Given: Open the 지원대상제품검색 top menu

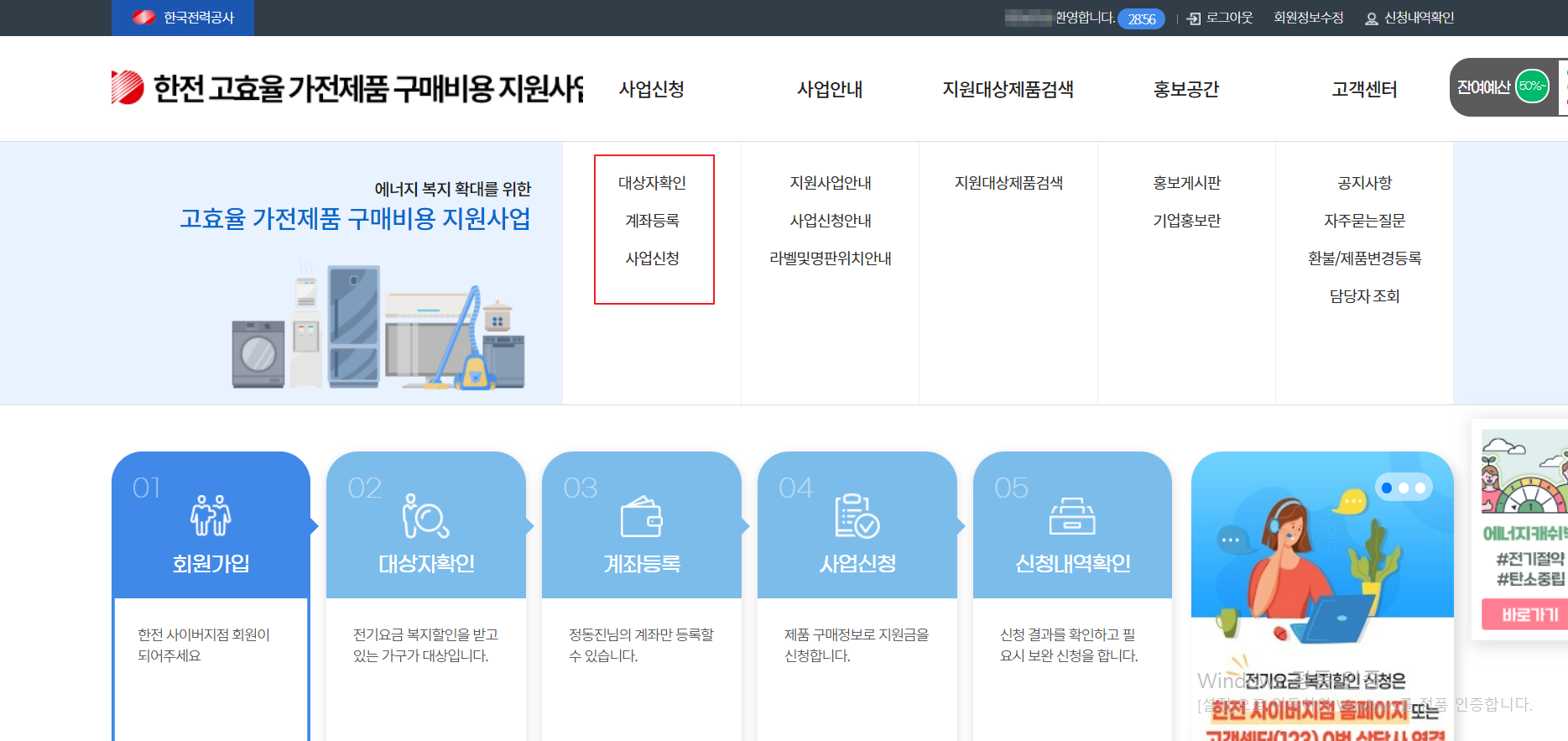Looking at the screenshot, I should (1008, 89).
